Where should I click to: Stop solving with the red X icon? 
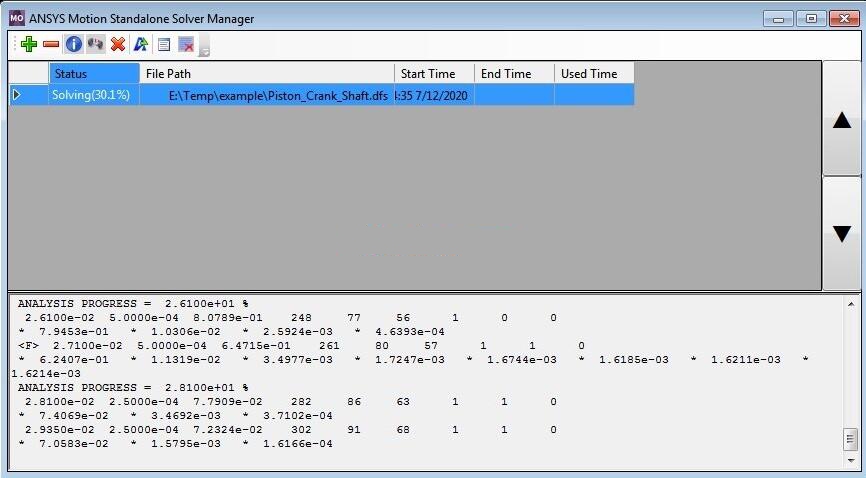coord(118,44)
